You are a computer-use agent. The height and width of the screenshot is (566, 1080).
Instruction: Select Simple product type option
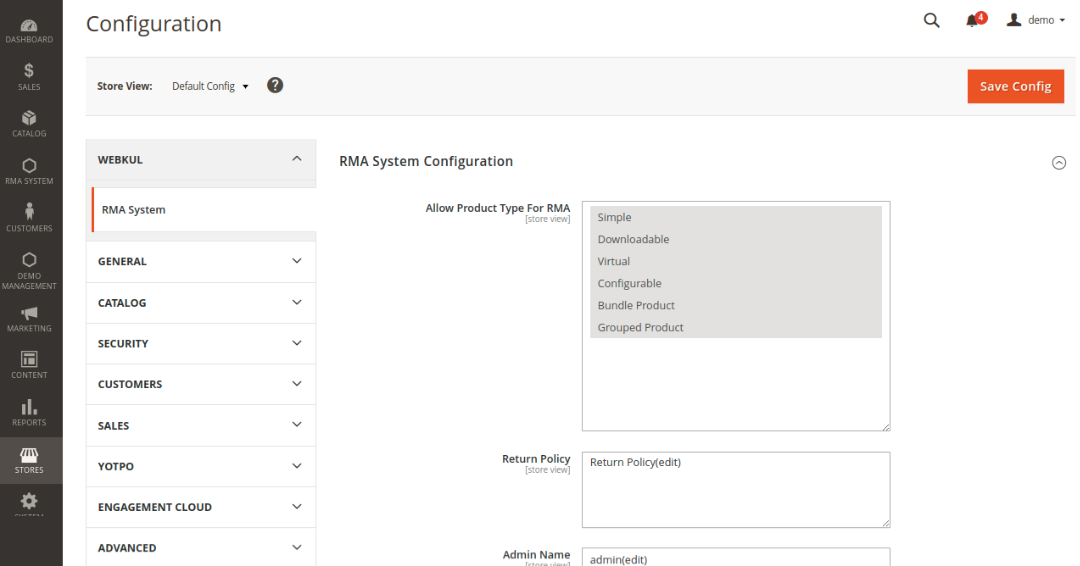(736, 217)
